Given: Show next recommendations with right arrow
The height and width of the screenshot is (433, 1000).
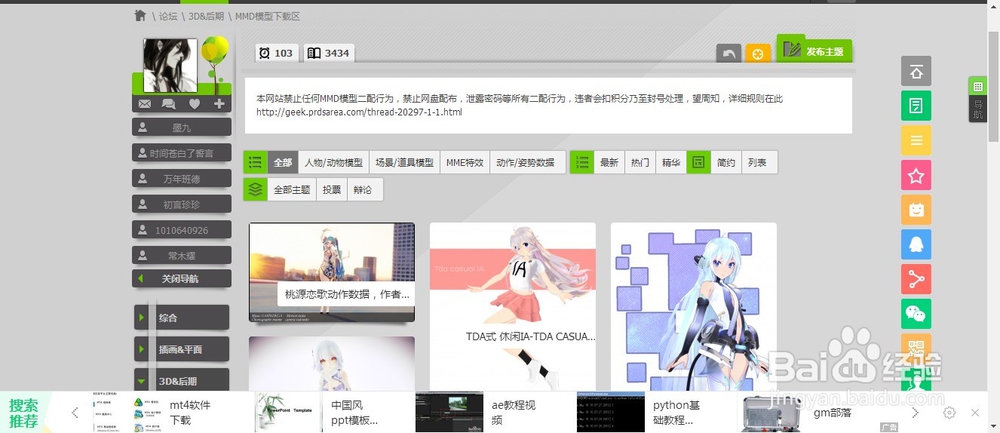Looking at the screenshot, I should tap(915, 413).
